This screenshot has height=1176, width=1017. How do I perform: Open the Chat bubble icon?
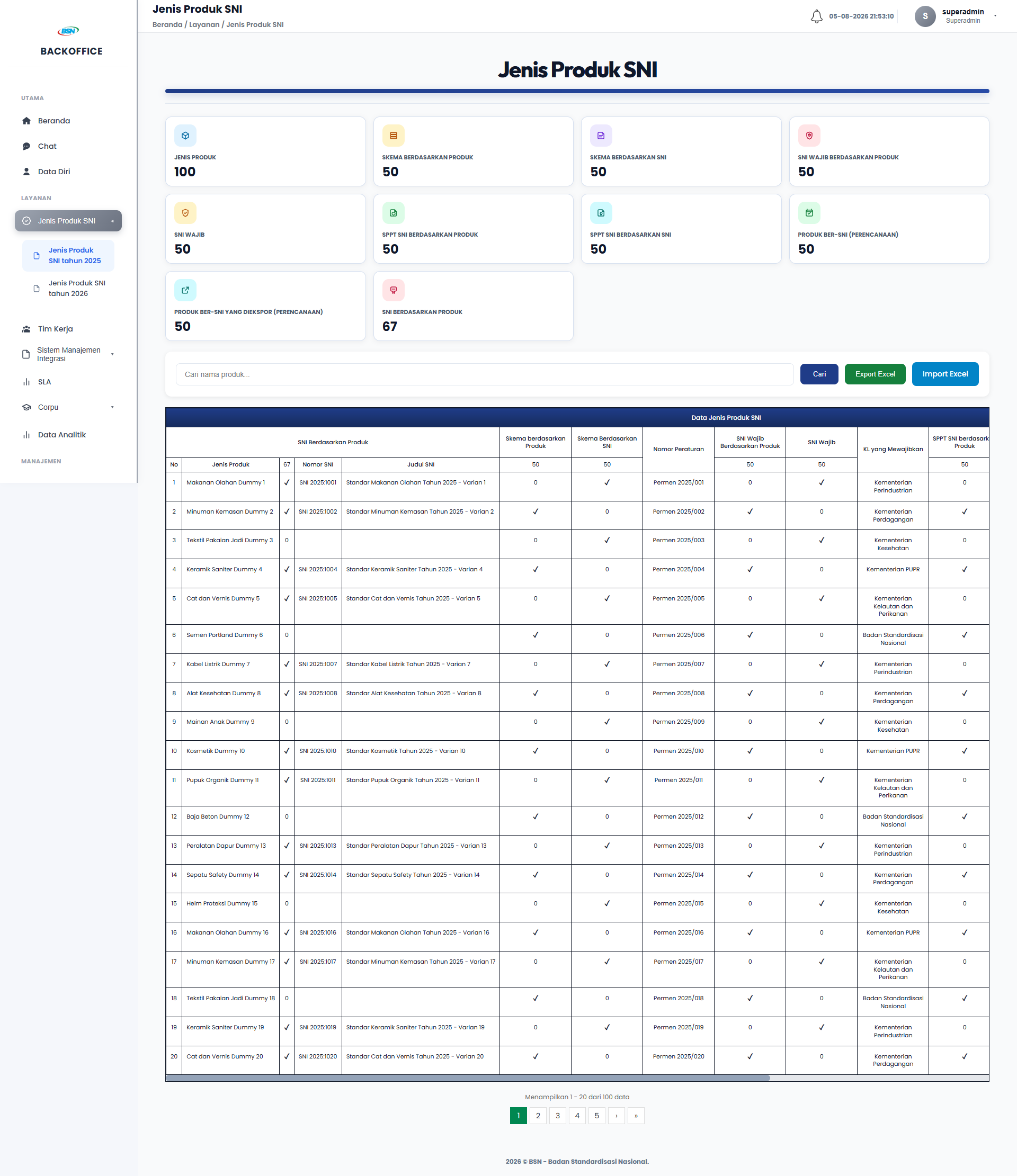26,147
